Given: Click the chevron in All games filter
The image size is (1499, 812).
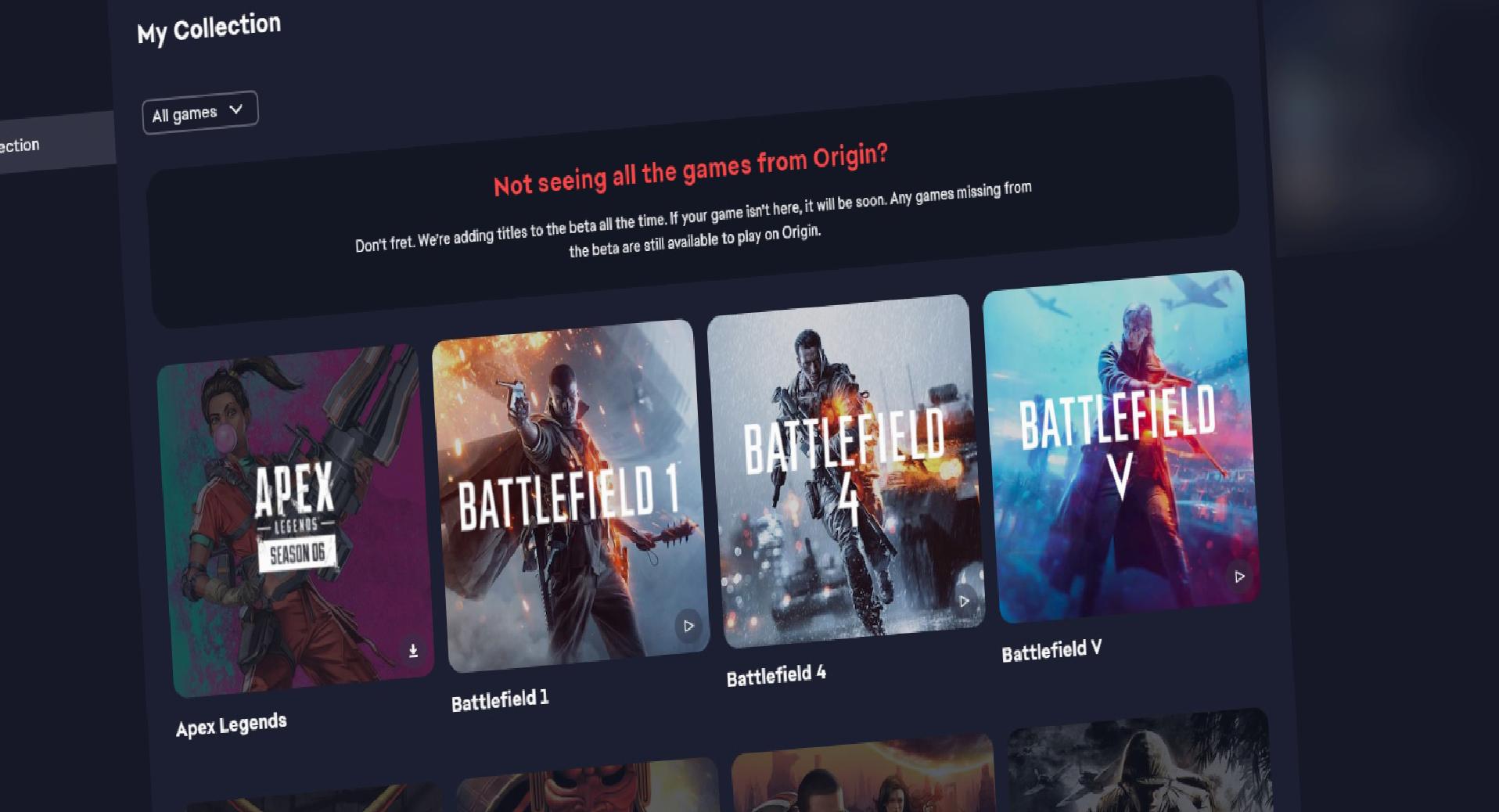Looking at the screenshot, I should (x=235, y=110).
